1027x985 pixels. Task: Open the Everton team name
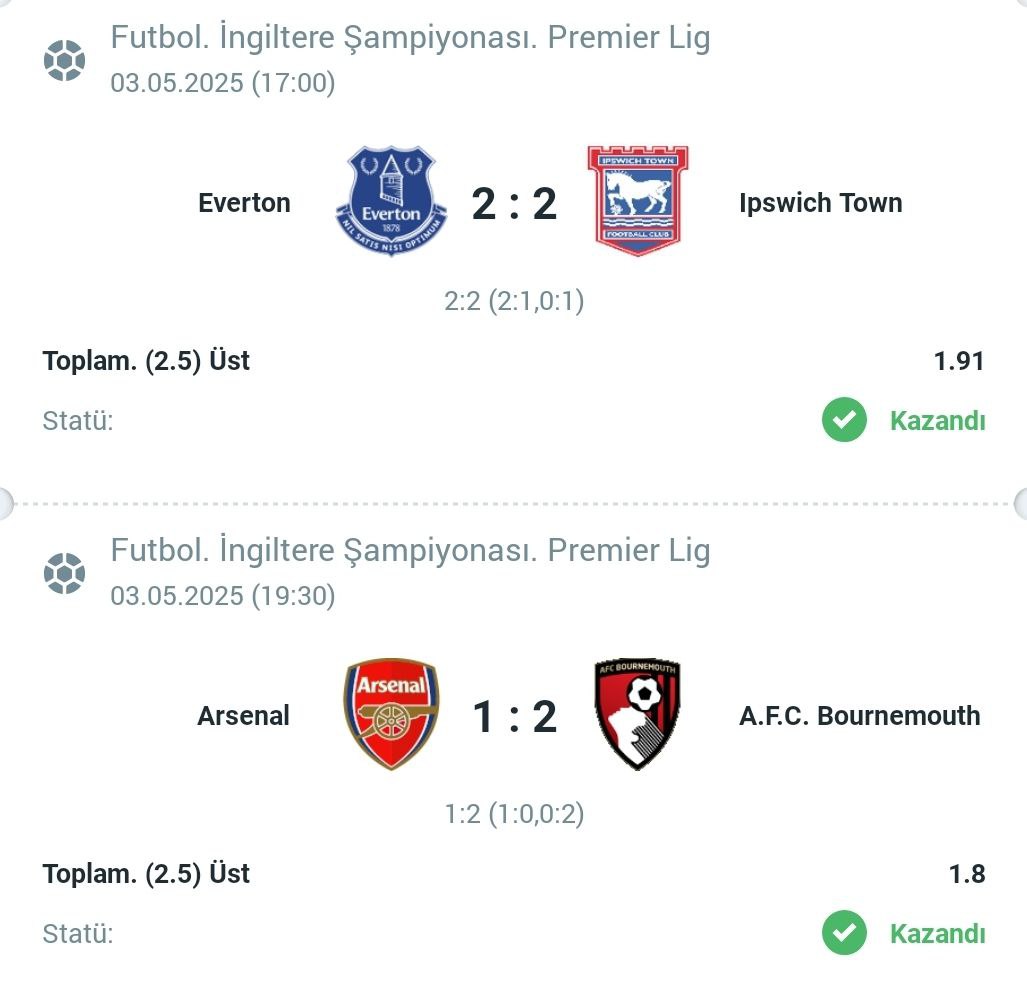[x=244, y=203]
